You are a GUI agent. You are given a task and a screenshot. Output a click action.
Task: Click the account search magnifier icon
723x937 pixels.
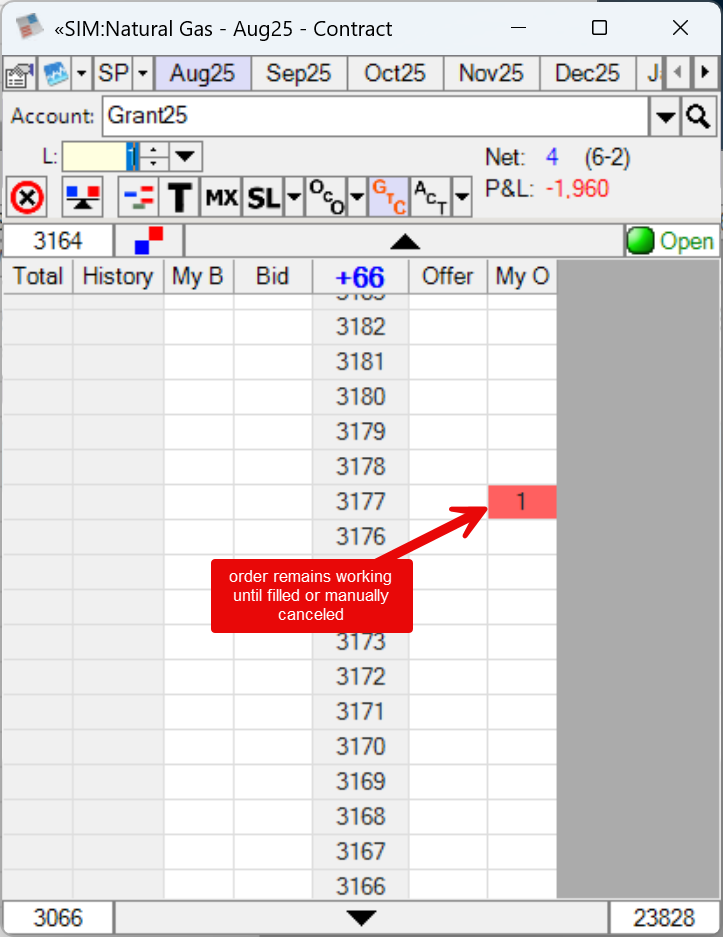(698, 117)
